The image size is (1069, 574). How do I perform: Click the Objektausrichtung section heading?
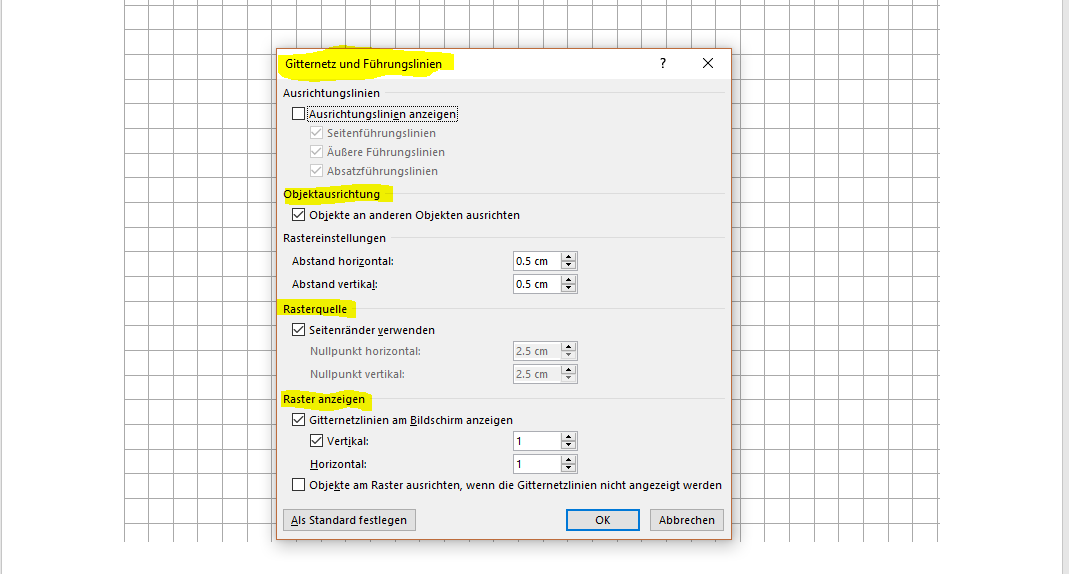pos(331,194)
